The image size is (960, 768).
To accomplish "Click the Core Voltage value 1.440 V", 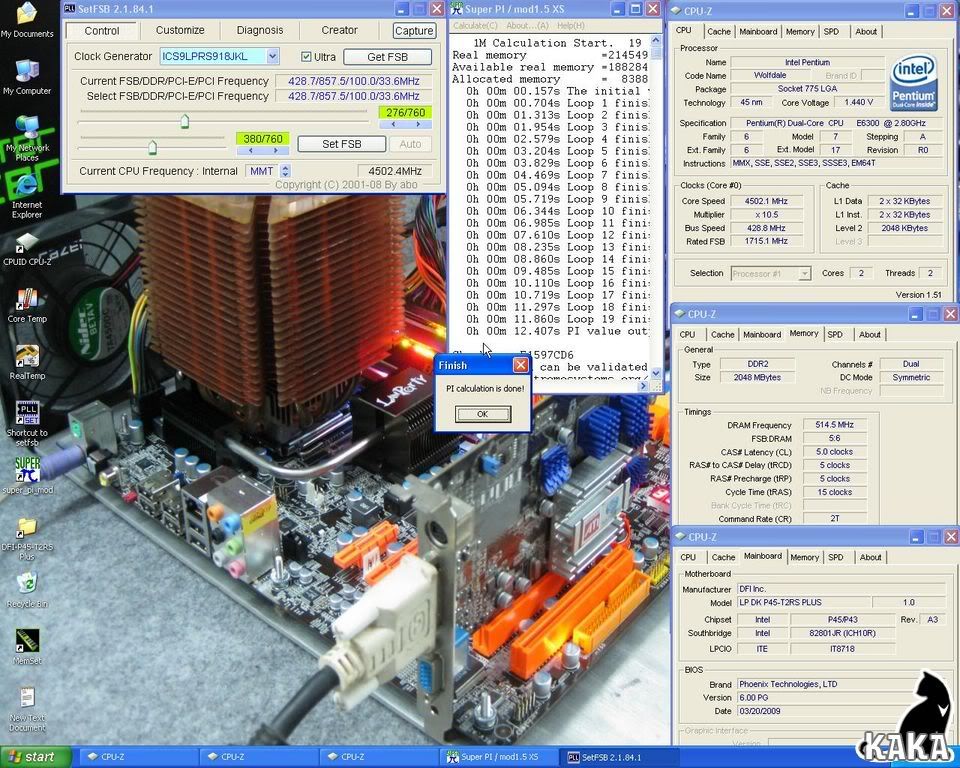I will click(858, 102).
